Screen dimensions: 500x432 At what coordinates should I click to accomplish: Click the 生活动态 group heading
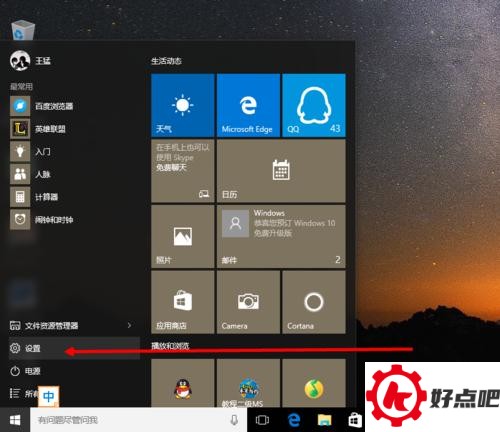point(166,61)
